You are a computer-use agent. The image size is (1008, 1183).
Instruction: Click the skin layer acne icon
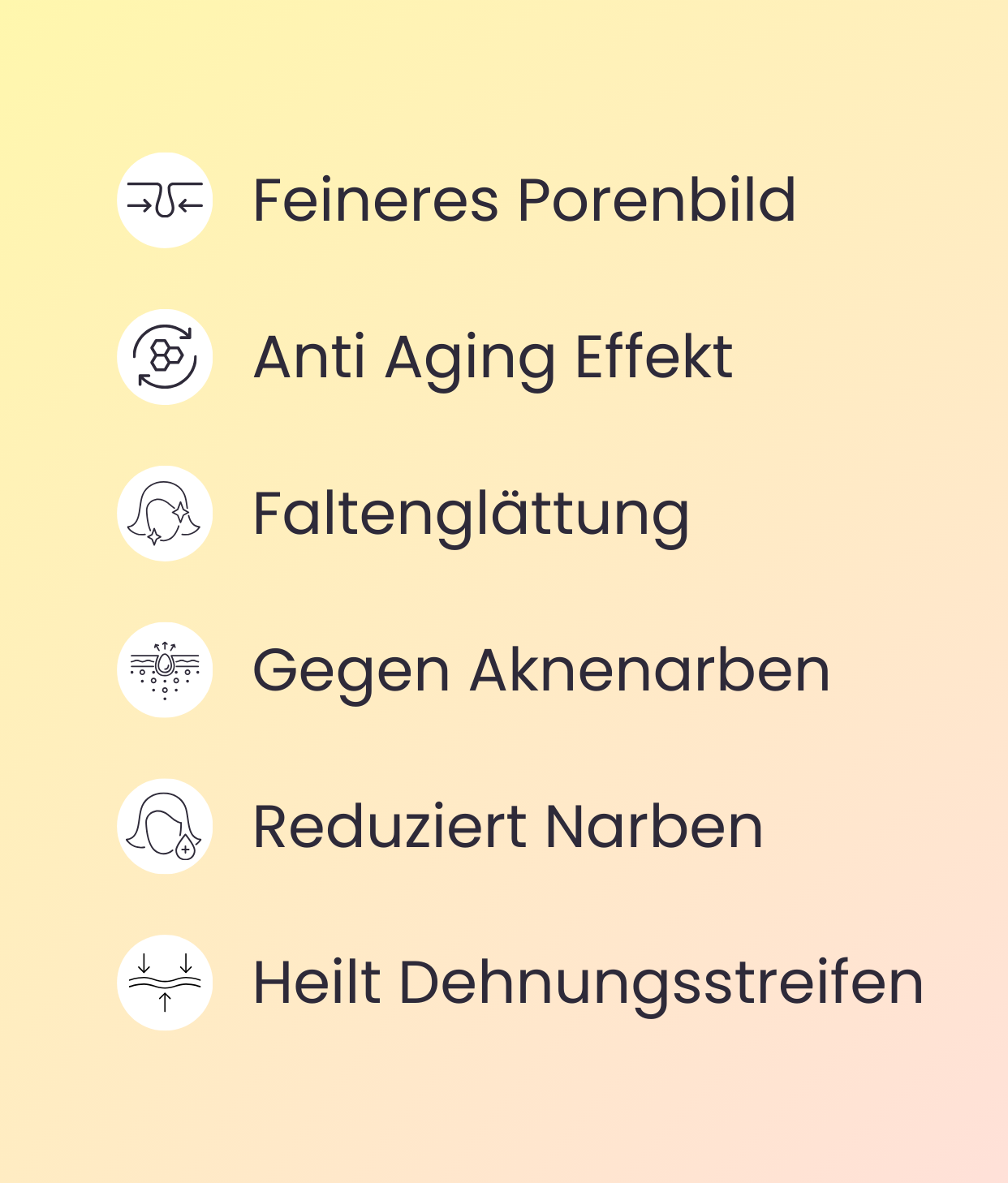pyautogui.click(x=165, y=670)
